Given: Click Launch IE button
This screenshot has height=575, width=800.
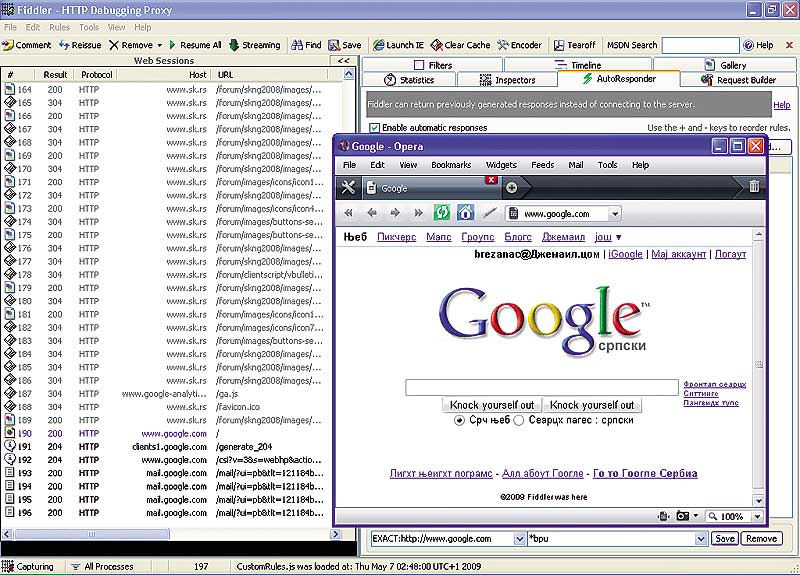Looking at the screenshot, I should 398,45.
